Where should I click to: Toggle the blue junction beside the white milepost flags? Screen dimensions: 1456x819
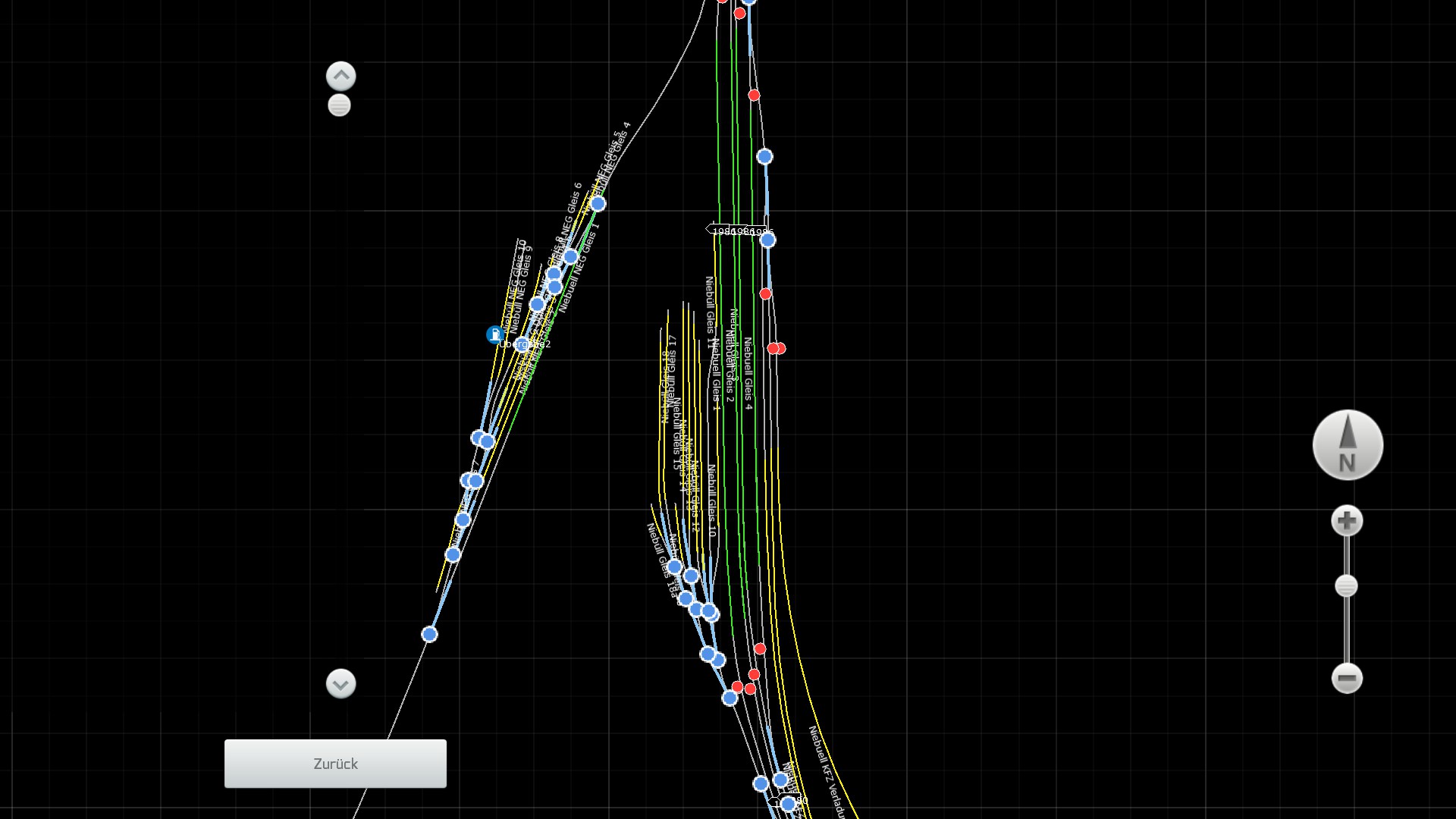click(x=767, y=240)
